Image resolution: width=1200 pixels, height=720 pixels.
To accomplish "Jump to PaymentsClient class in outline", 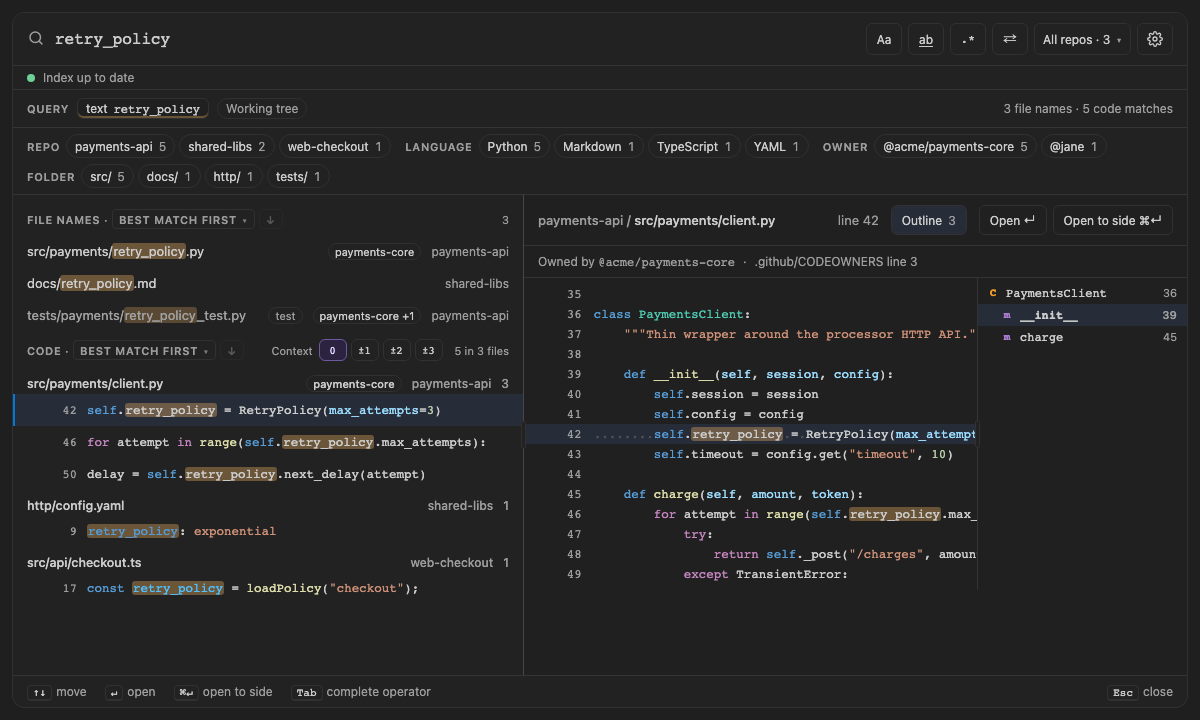I will [1083, 294].
